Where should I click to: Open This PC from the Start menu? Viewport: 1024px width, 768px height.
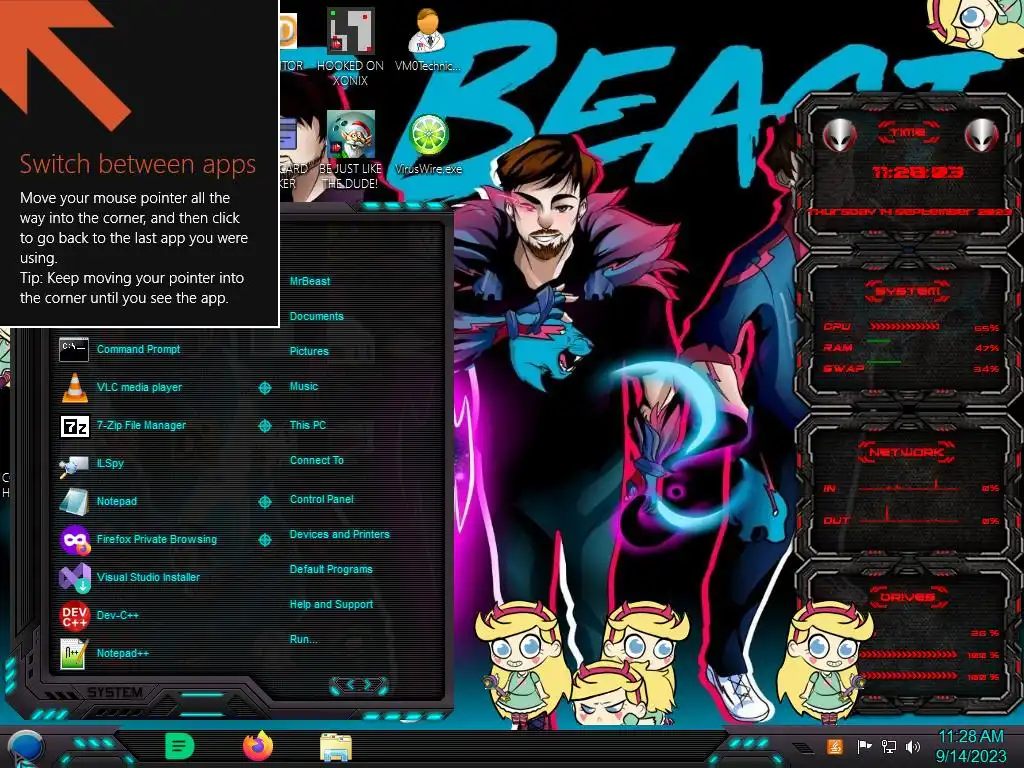tap(308, 425)
